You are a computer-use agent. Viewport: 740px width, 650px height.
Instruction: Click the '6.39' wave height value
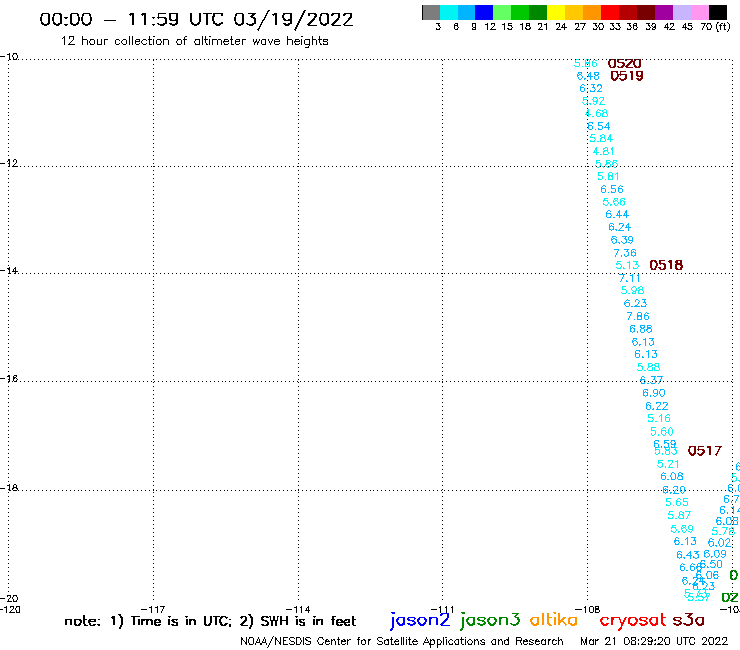click(622, 240)
